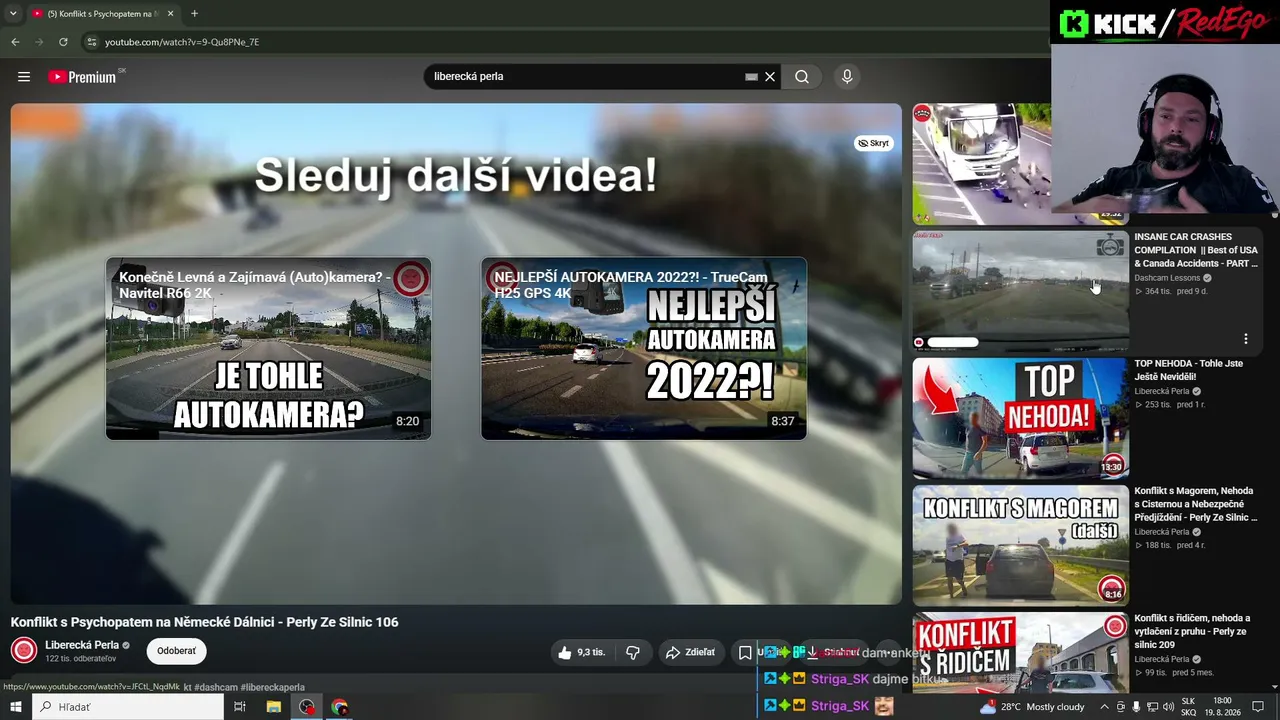
Task: Play the 'Konflikt s řidičem' thumbnail
Action: tap(1020, 653)
